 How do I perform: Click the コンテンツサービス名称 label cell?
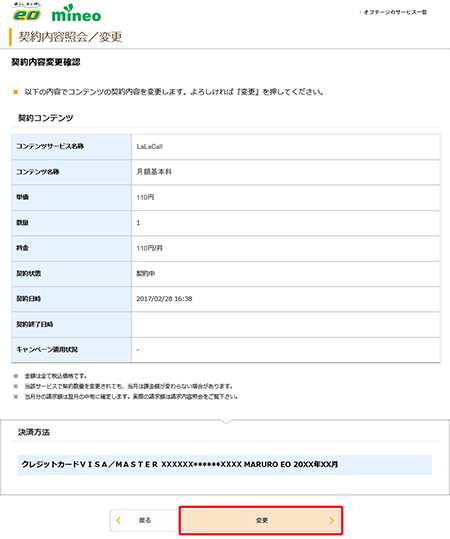(x=72, y=147)
